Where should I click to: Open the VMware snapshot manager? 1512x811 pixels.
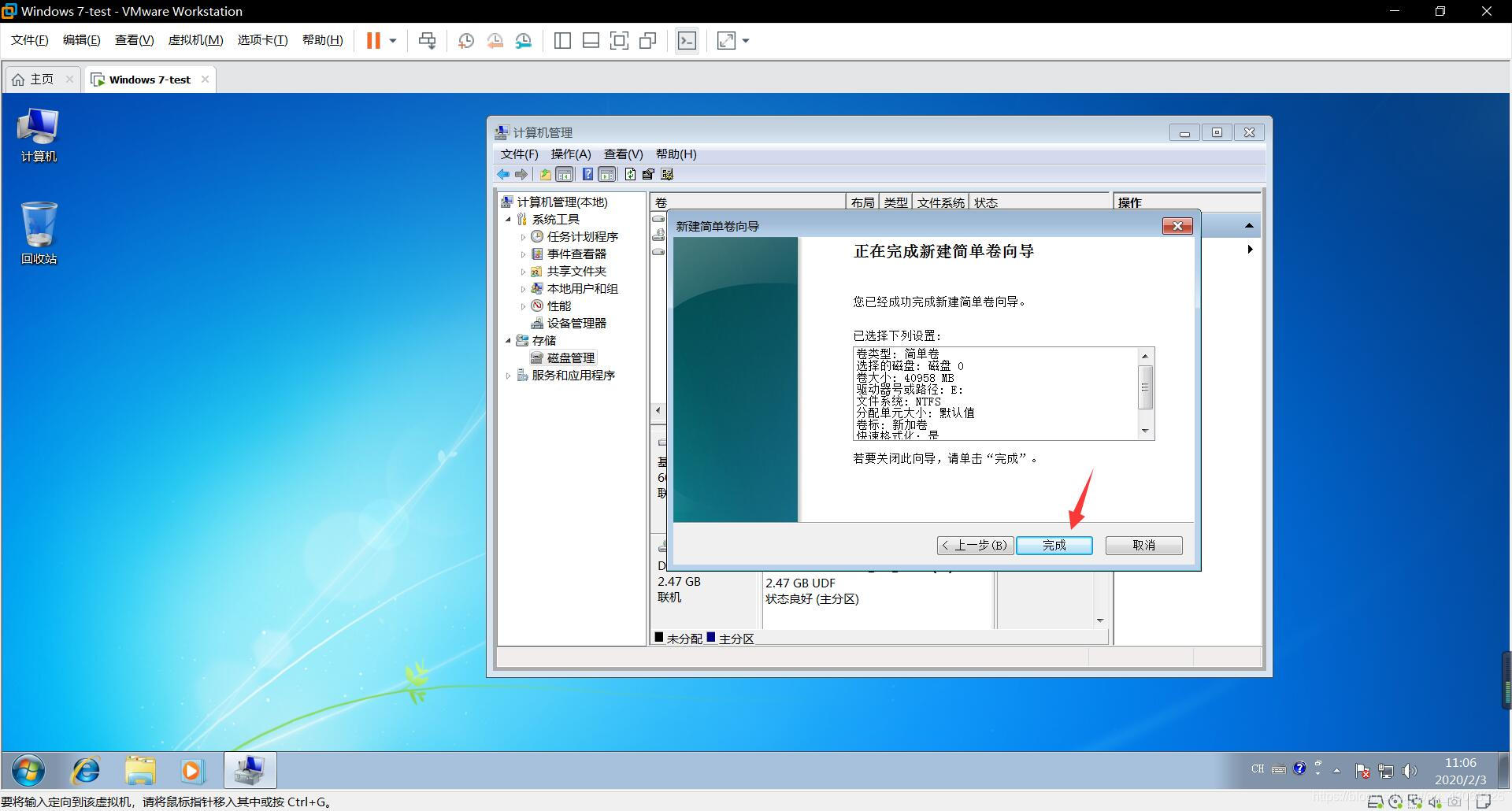point(524,40)
